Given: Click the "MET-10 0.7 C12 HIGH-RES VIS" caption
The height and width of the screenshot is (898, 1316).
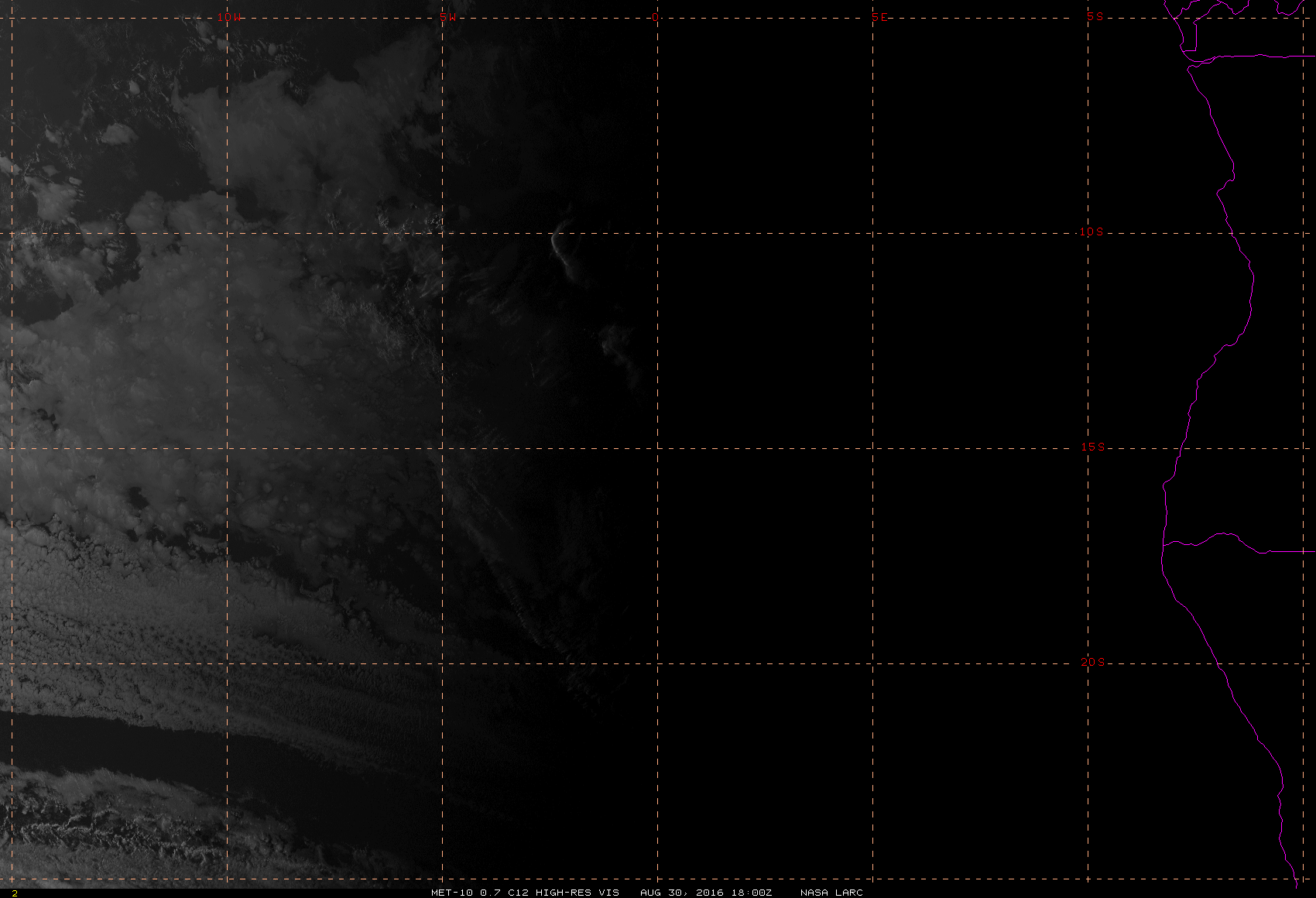Looking at the screenshot, I should point(525,893).
